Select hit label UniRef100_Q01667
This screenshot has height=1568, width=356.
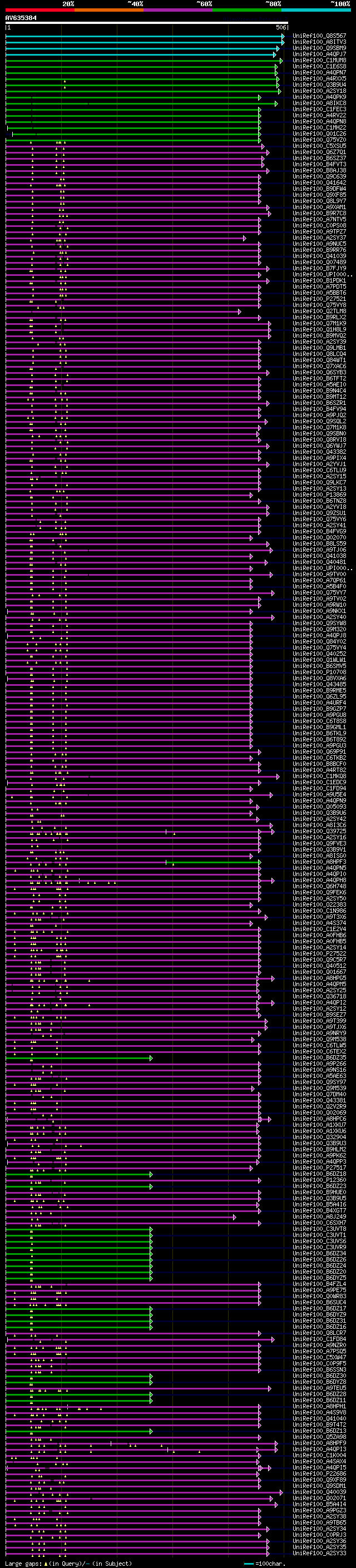point(319,972)
